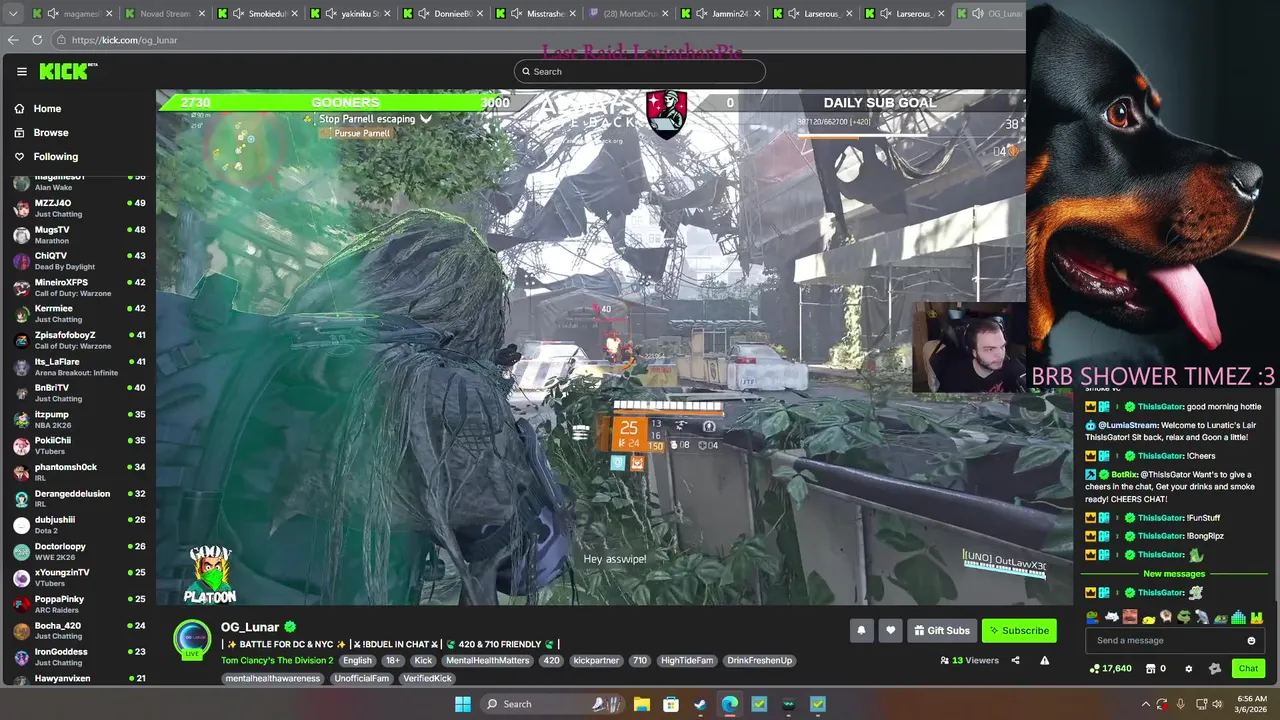The height and width of the screenshot is (720, 1280).
Task: Open Tom Clancy's The Division 2 category
Action: click(x=277, y=660)
